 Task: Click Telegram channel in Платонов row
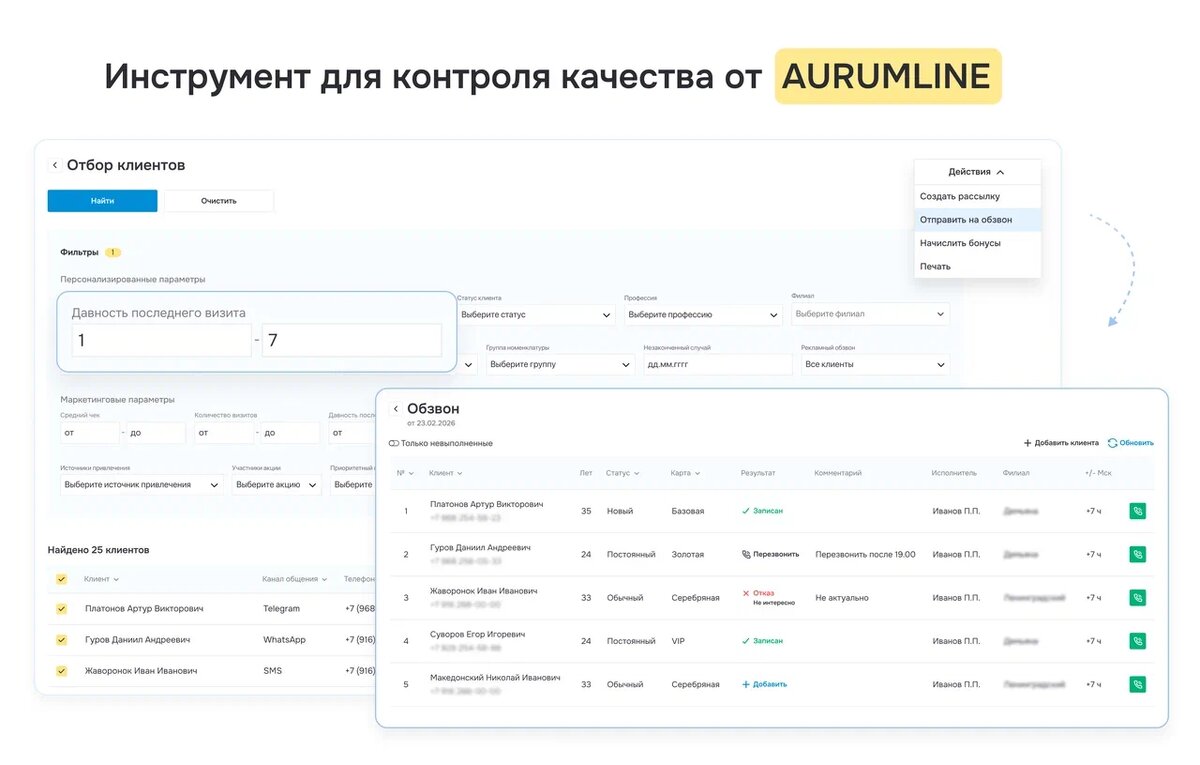point(282,609)
